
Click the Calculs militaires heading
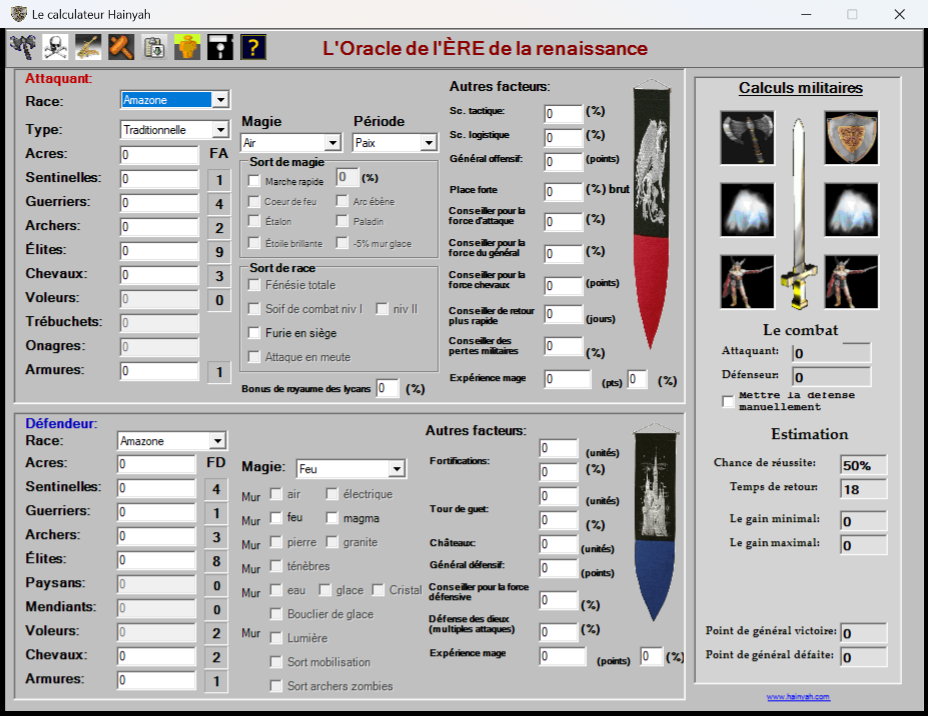800,88
